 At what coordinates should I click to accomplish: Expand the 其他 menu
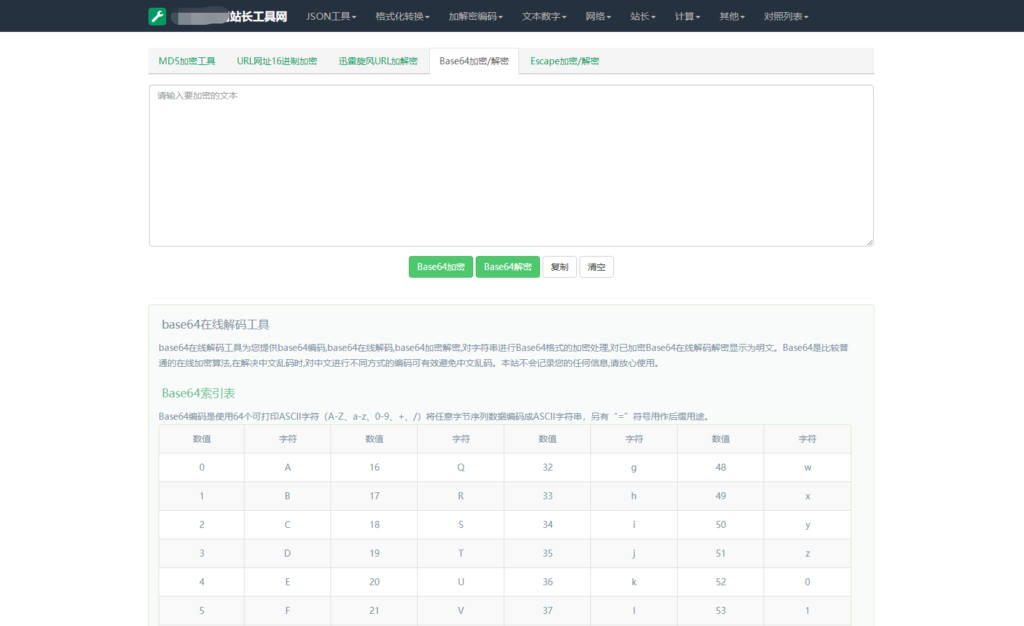pos(732,16)
